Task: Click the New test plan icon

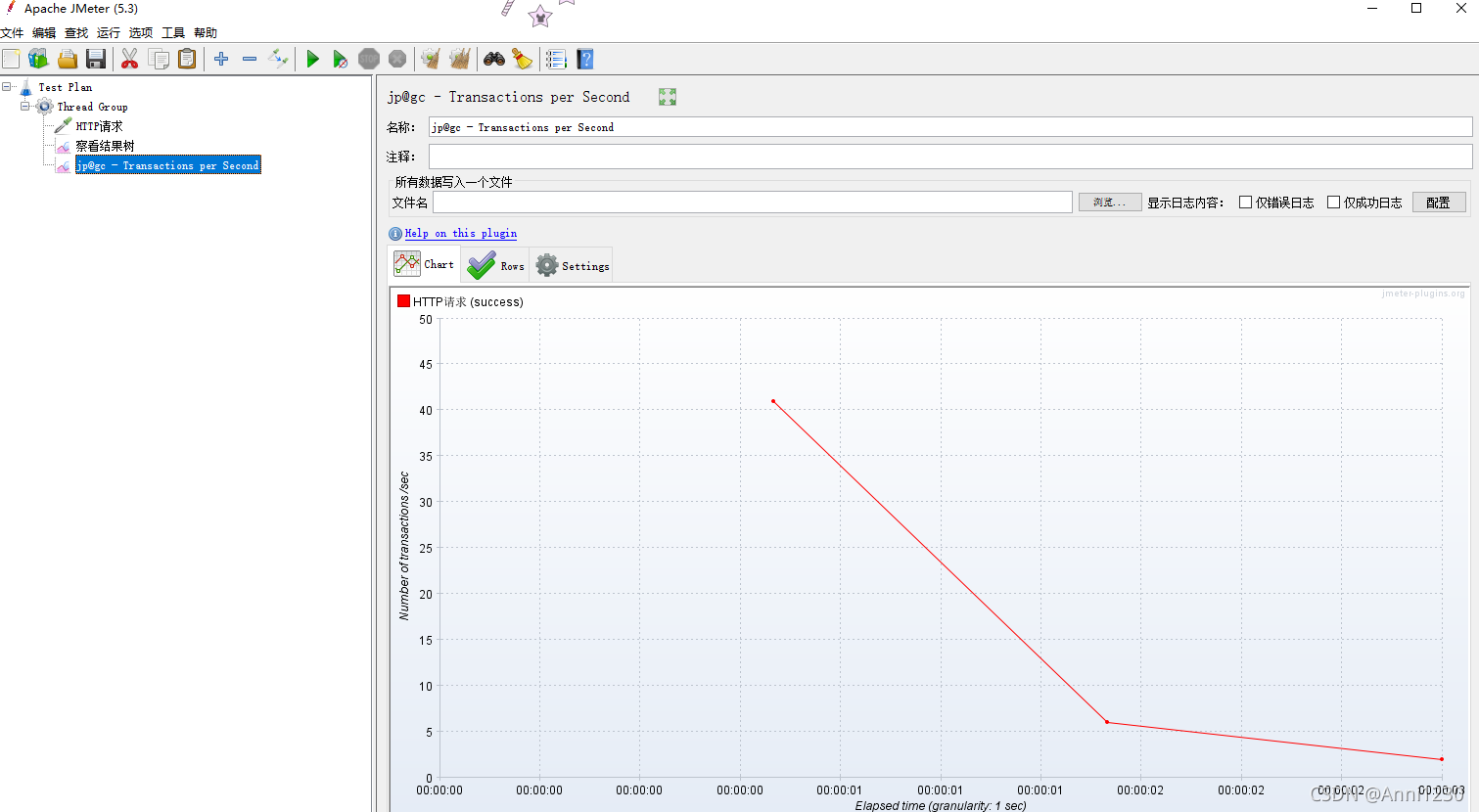Action: [11, 60]
